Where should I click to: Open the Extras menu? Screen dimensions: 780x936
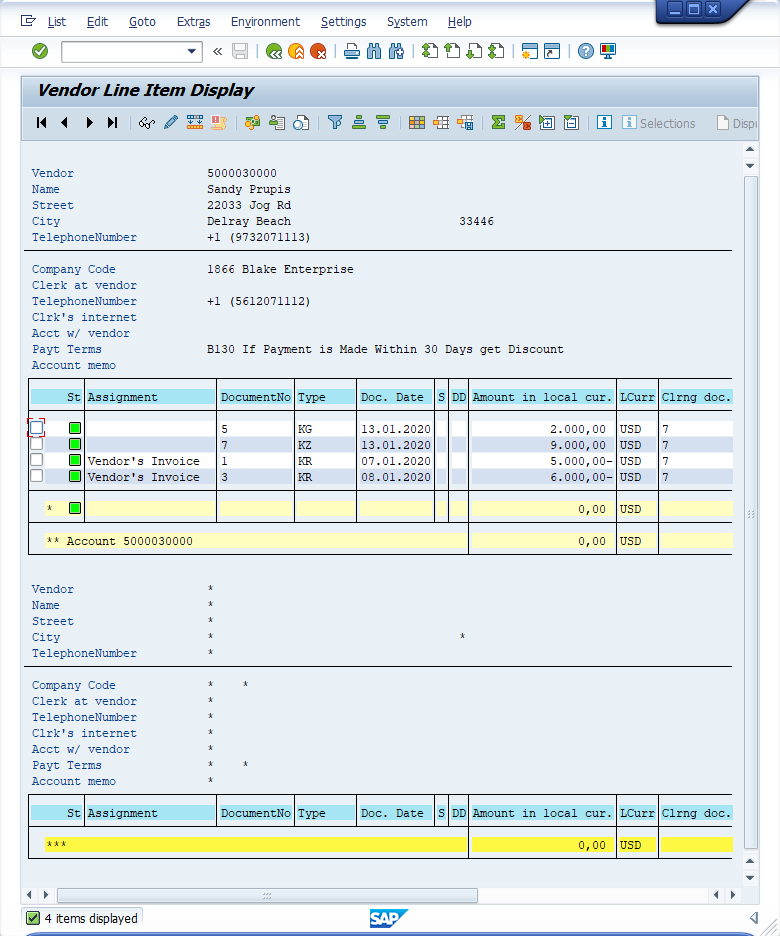click(x=193, y=21)
